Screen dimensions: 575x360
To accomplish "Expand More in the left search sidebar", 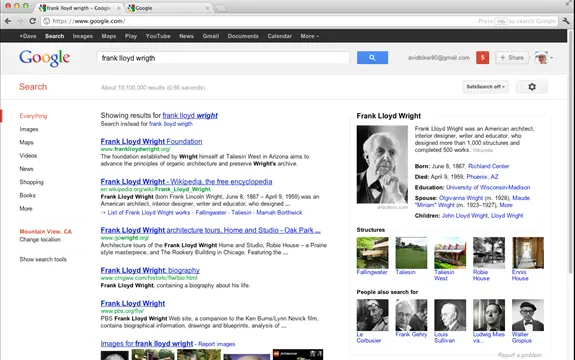I will 26,209.
